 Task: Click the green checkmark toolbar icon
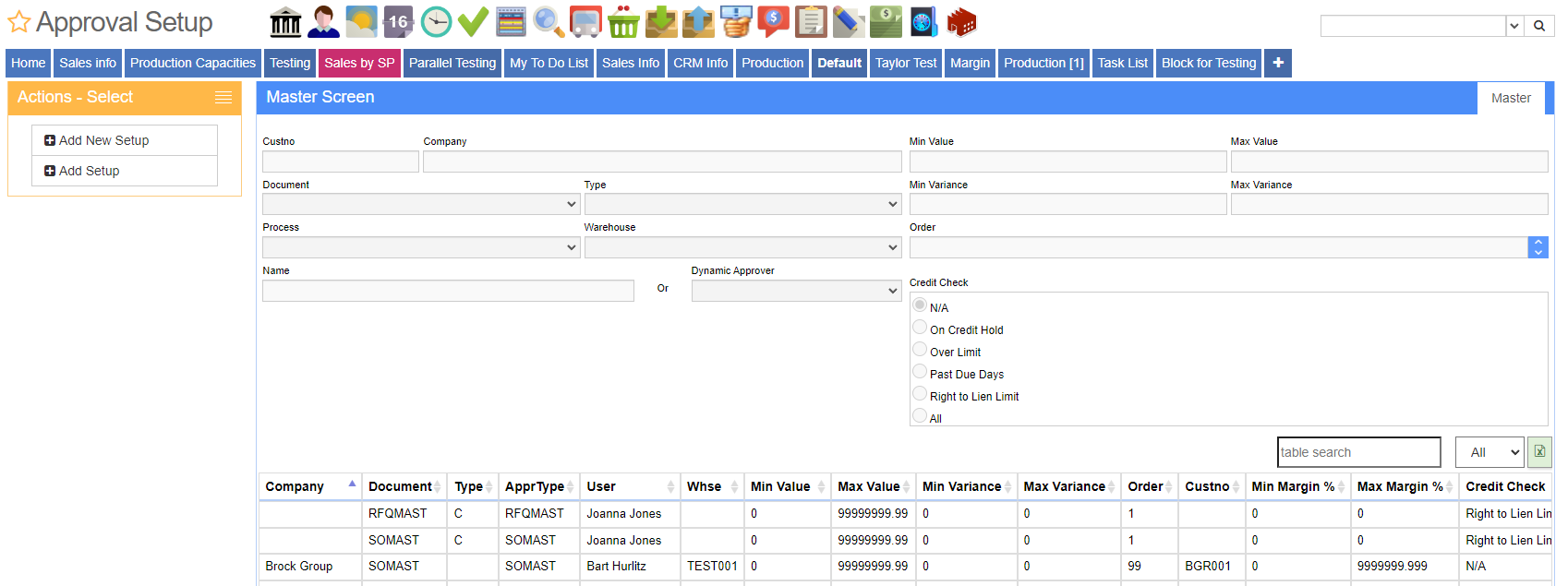[x=473, y=22]
